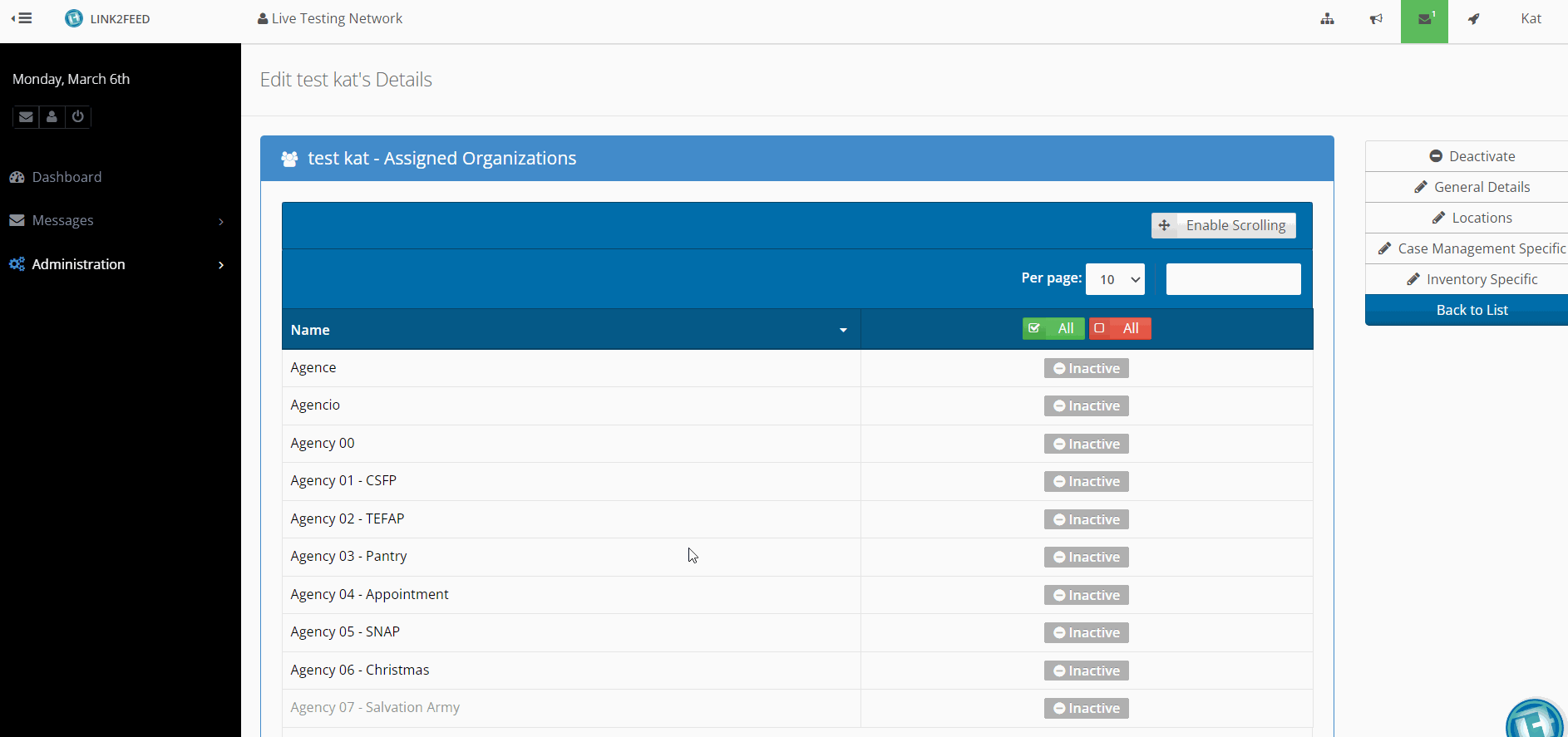Open the organization hierarchy sitemap icon
This screenshot has width=1568, height=737.
(x=1327, y=19)
